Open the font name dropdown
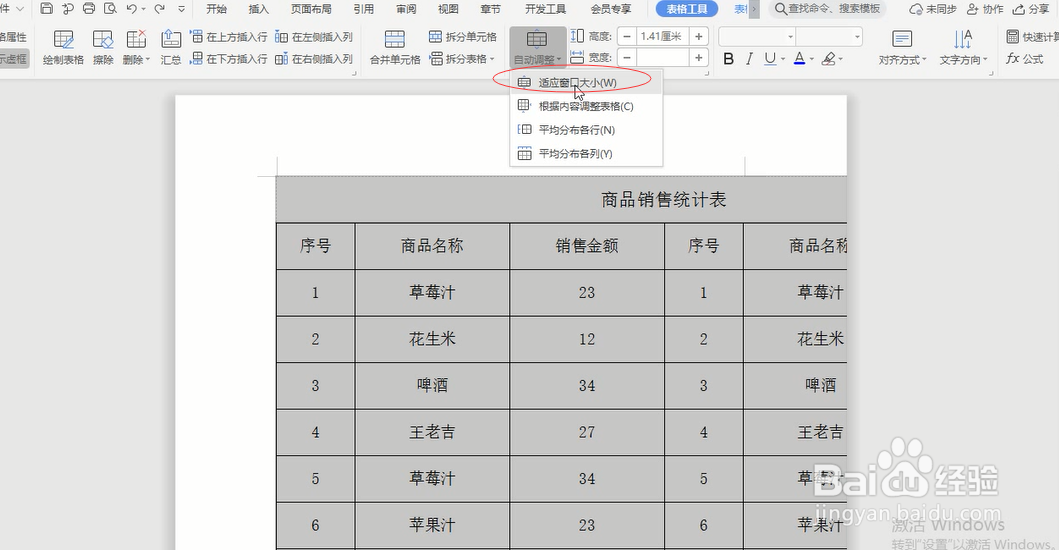1059x550 pixels. click(x=791, y=36)
